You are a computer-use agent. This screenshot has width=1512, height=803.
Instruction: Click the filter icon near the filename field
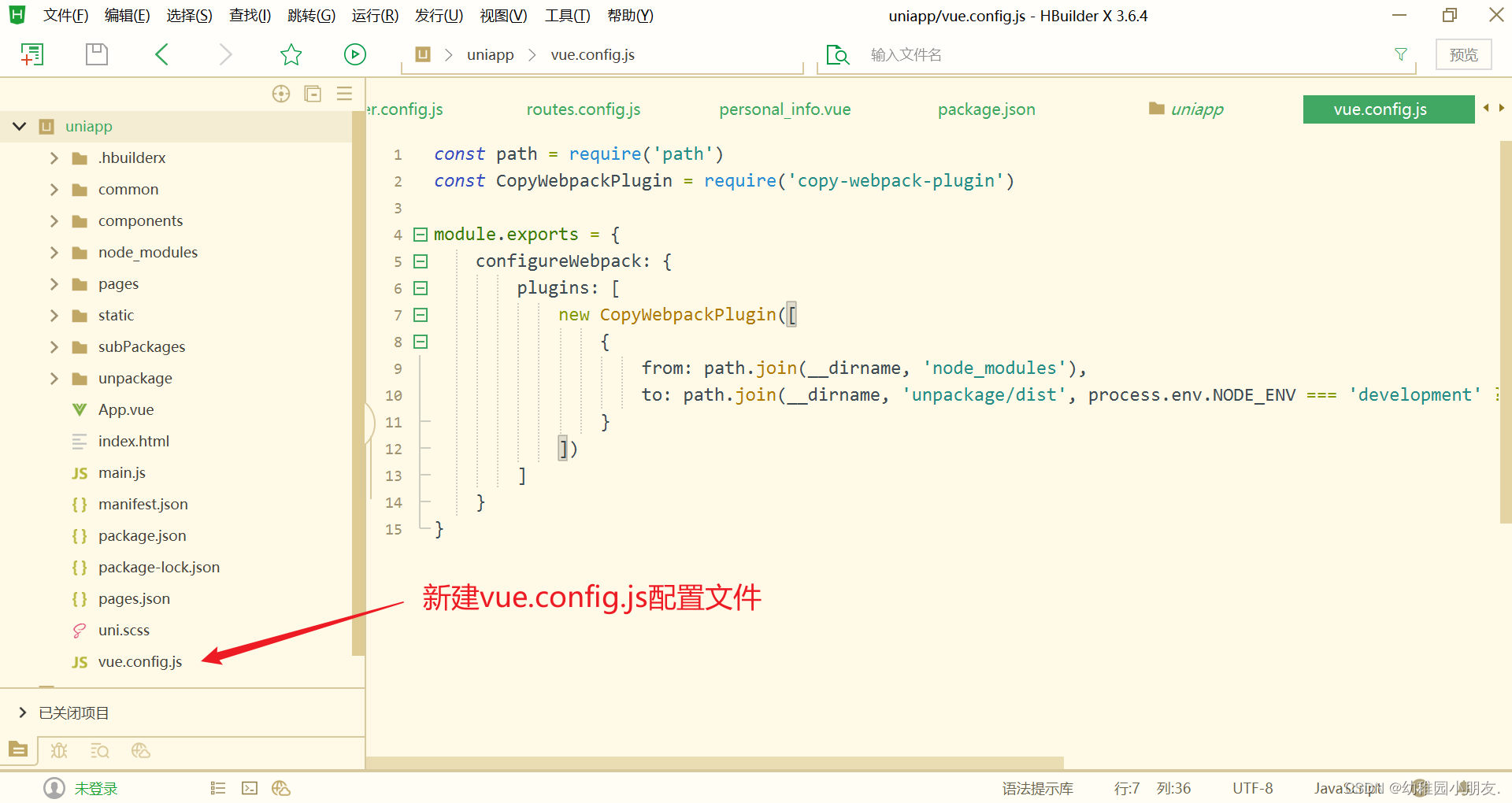click(1401, 54)
